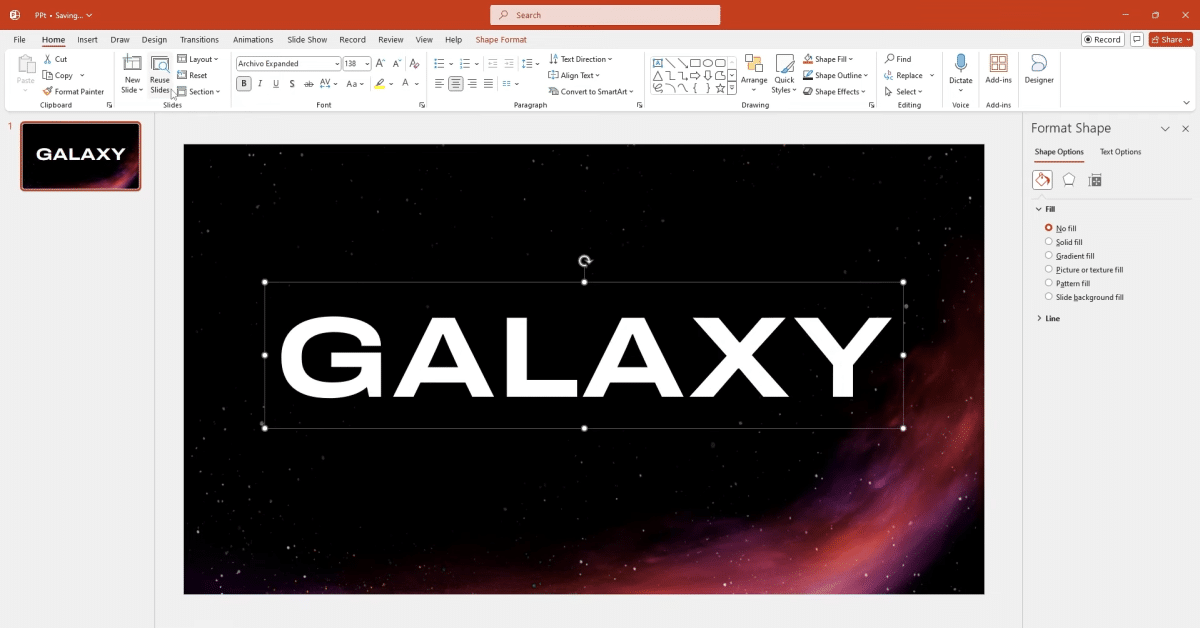
Task: Open the Animations ribbon tab
Action: [253, 39]
